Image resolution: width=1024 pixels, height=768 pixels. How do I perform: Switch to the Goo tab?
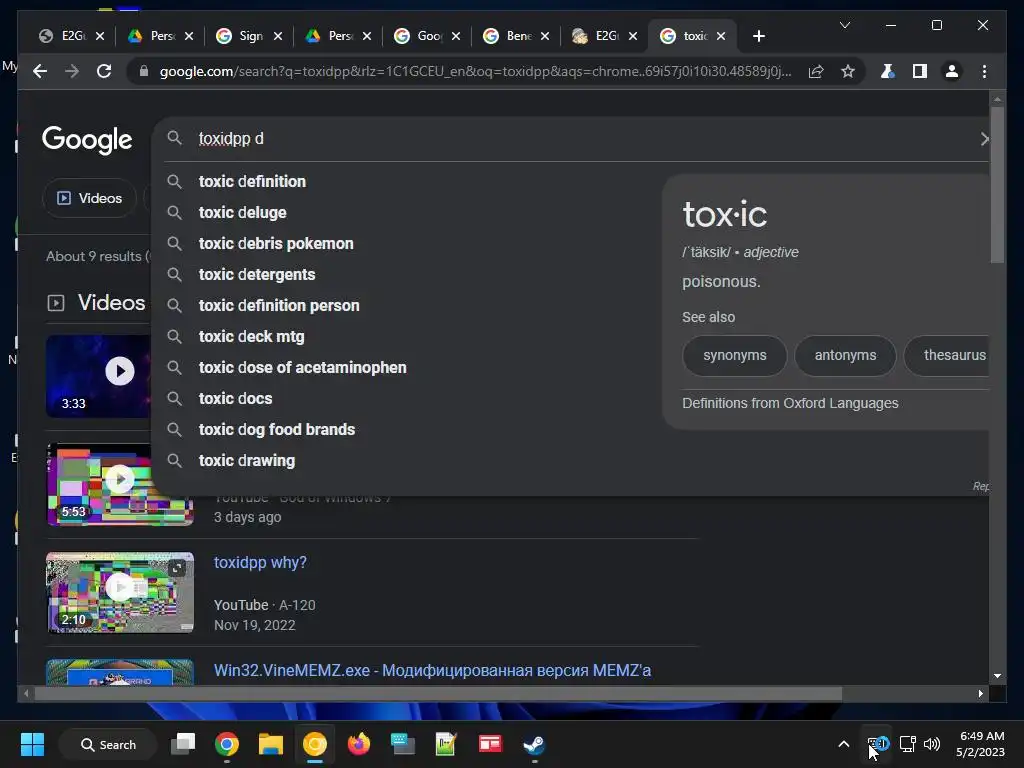coord(429,36)
